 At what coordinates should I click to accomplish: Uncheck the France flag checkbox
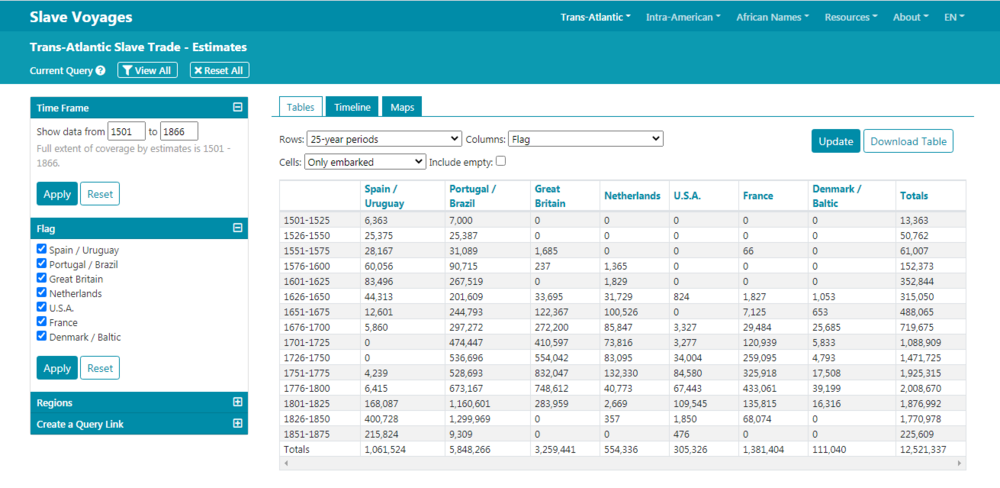tap(41, 322)
